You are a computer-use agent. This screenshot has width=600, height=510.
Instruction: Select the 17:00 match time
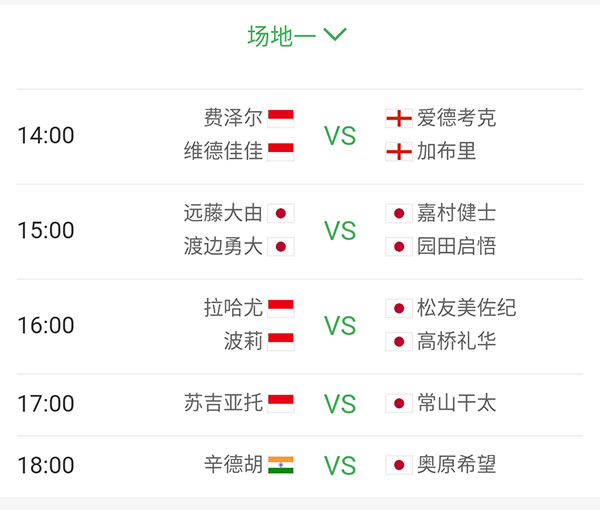tap(46, 404)
